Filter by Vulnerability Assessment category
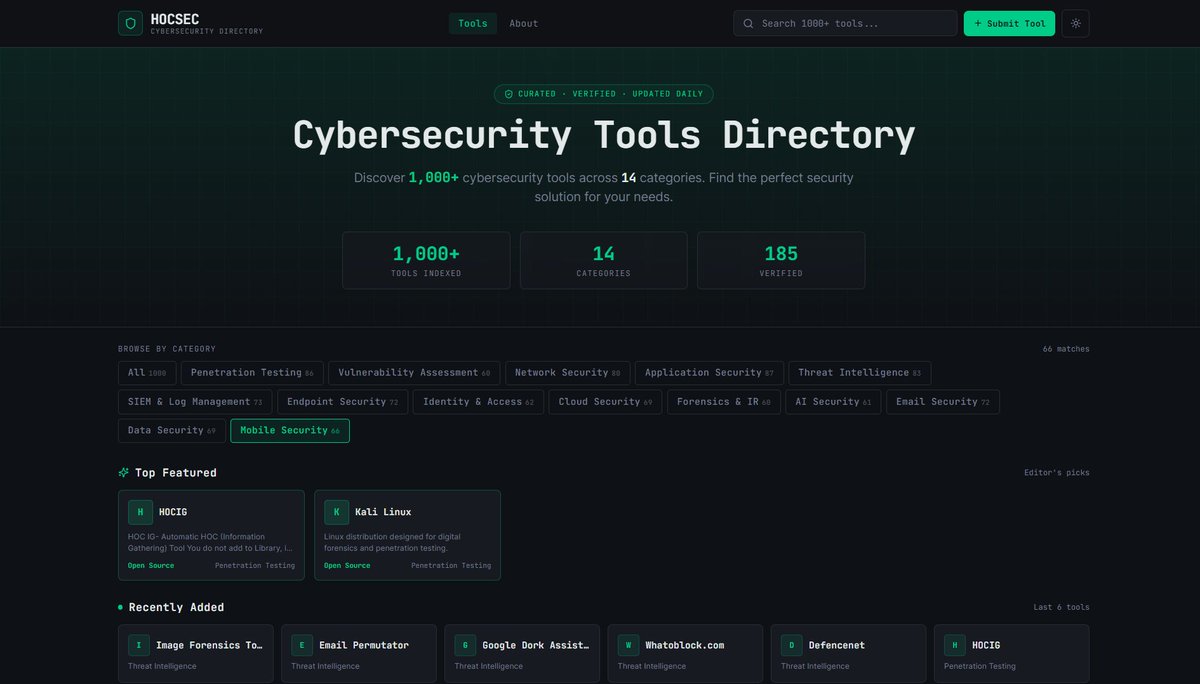The width and height of the screenshot is (1200, 684). coord(414,373)
